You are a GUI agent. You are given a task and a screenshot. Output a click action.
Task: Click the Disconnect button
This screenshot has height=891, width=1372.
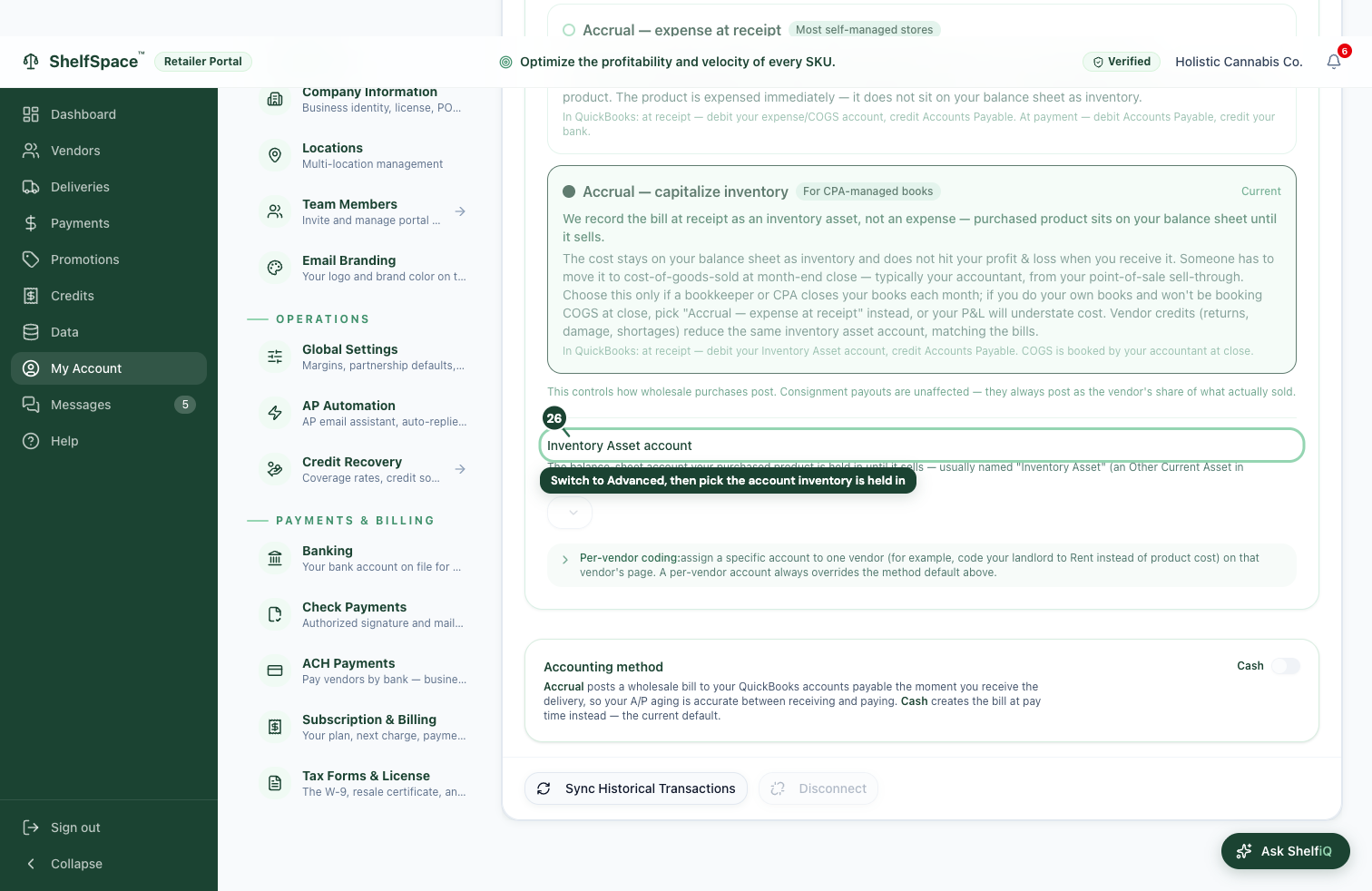(818, 788)
